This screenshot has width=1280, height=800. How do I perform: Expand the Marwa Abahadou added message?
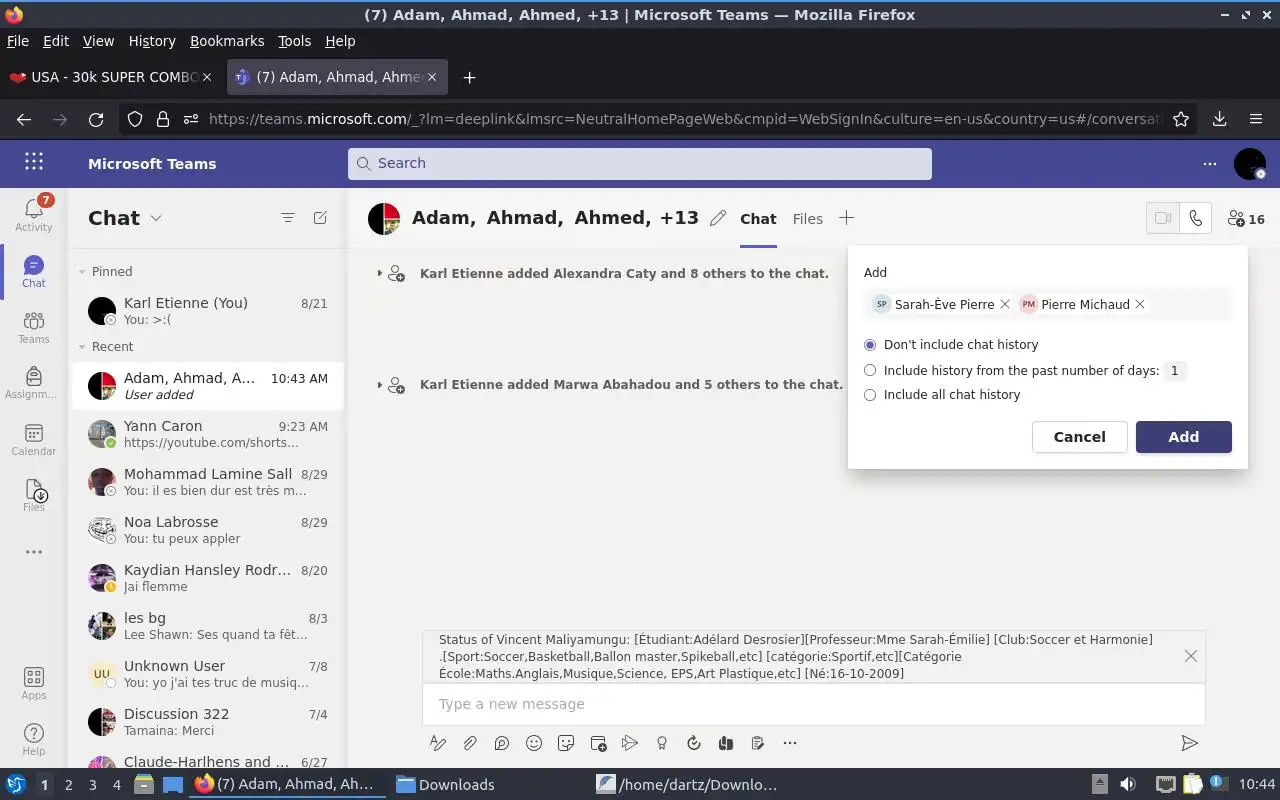(380, 384)
